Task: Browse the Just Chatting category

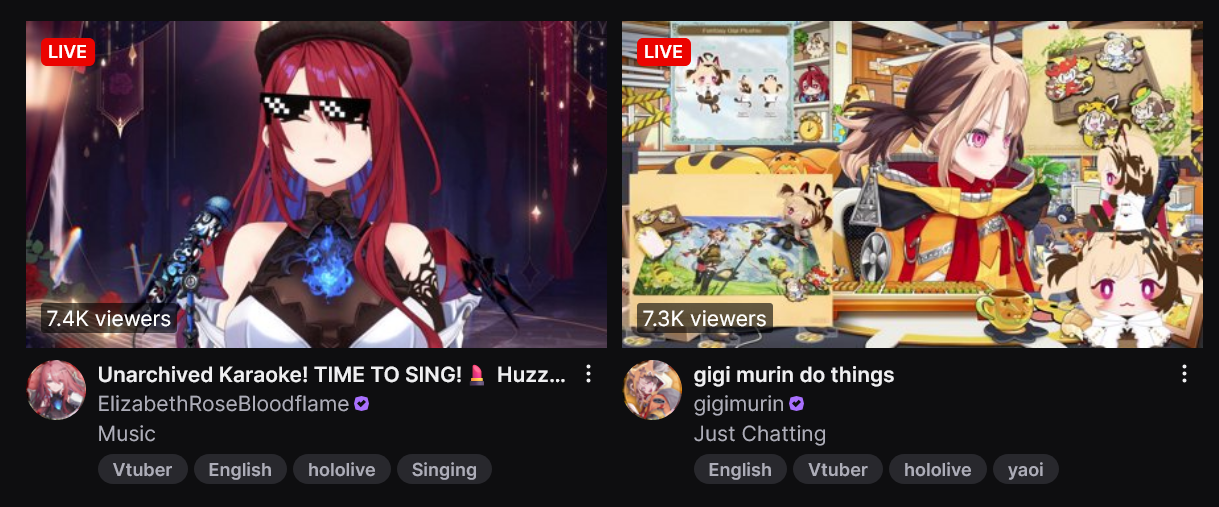Action: [x=760, y=434]
